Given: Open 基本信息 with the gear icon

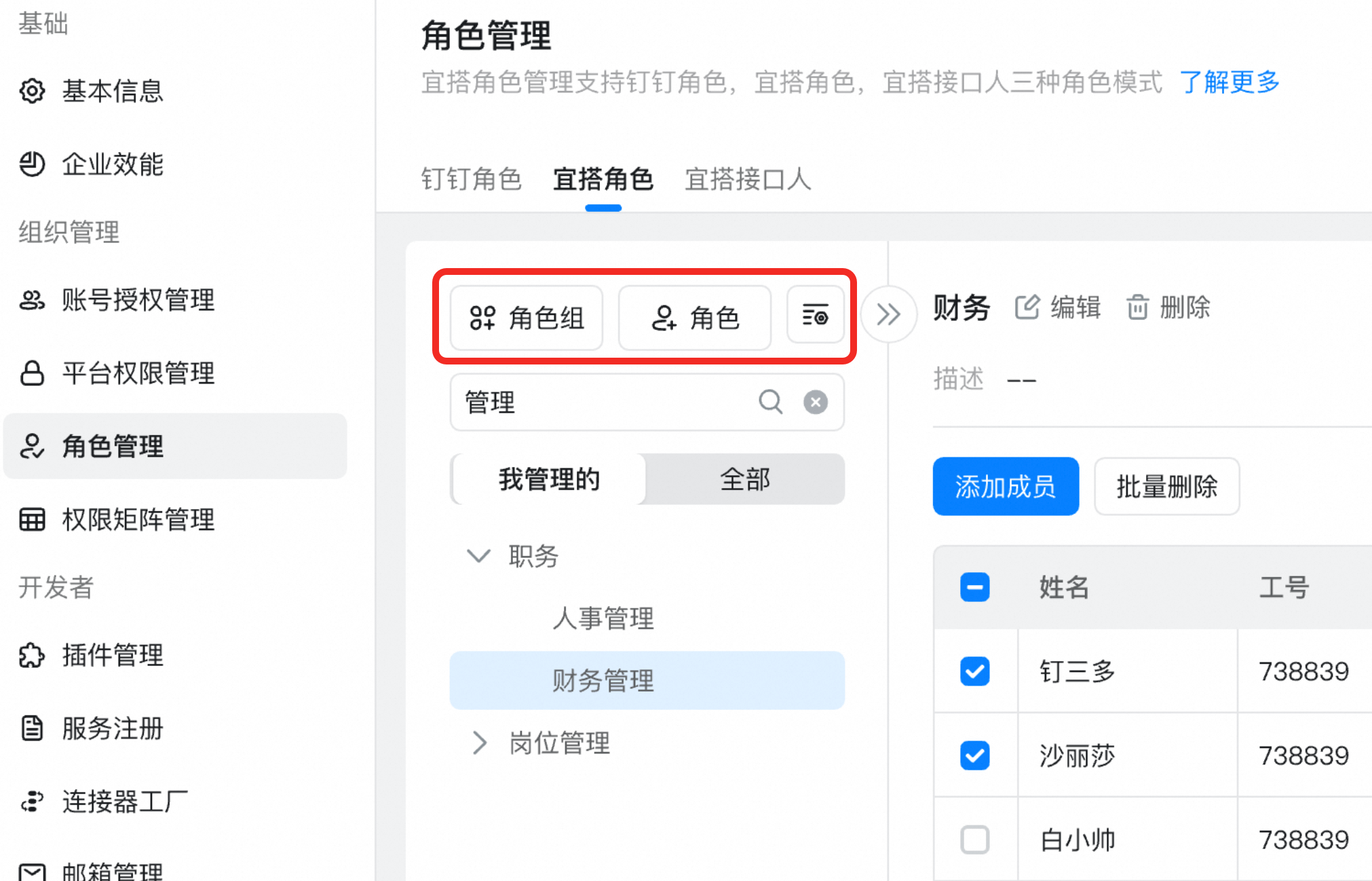Looking at the screenshot, I should click(32, 91).
